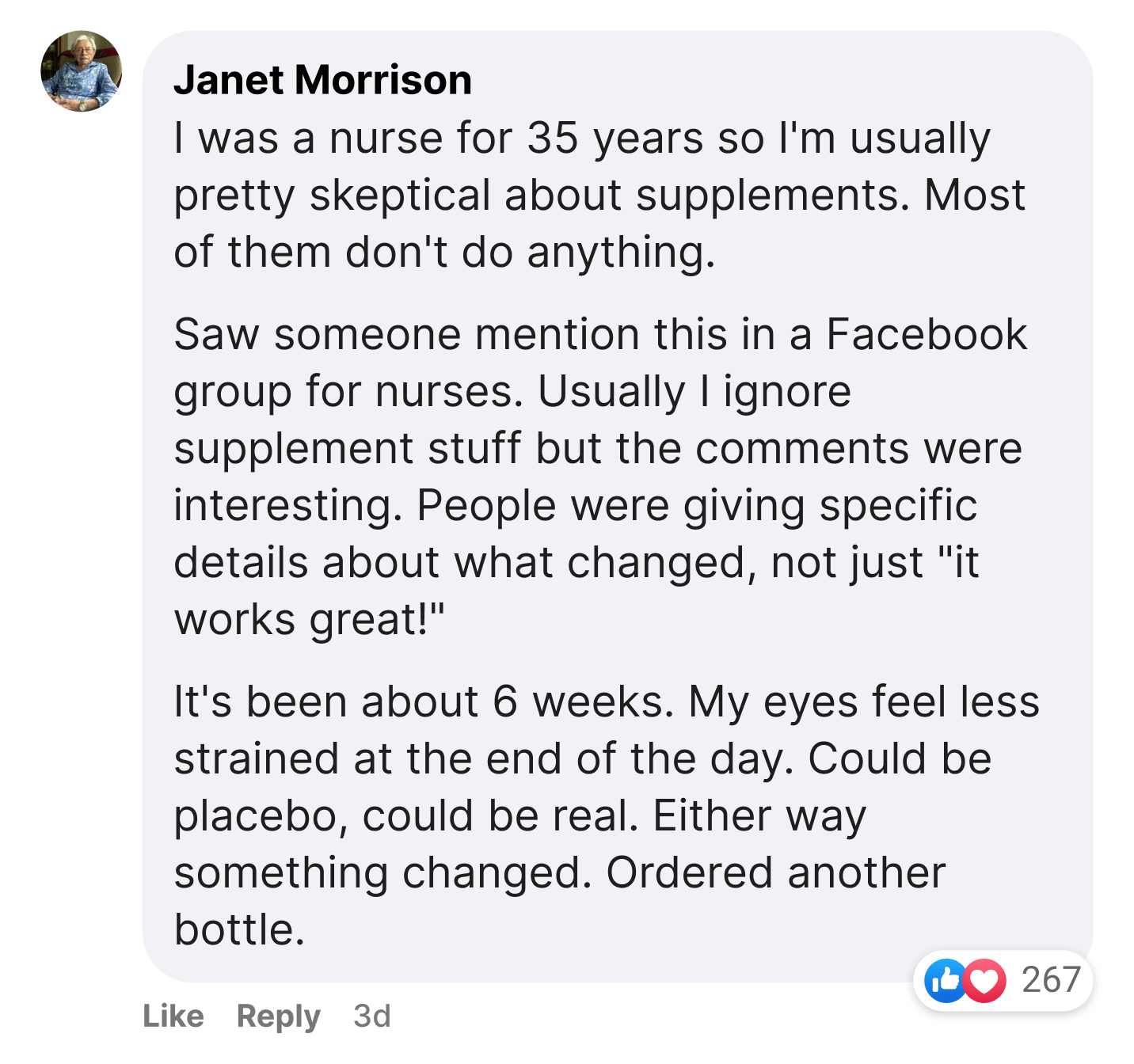1134x1064 pixels.
Task: Click "My eyes feel less strained" text
Action: [x=863, y=702]
